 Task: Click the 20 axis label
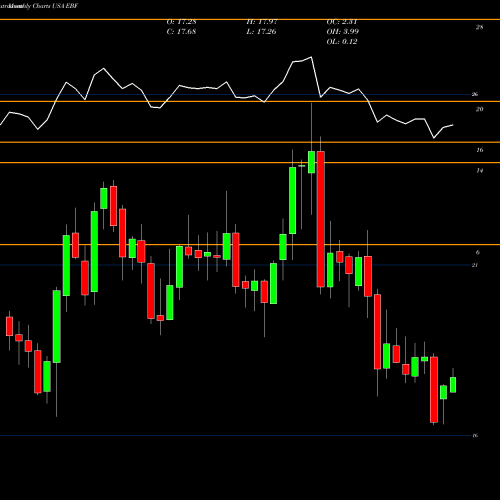[x=479, y=109]
